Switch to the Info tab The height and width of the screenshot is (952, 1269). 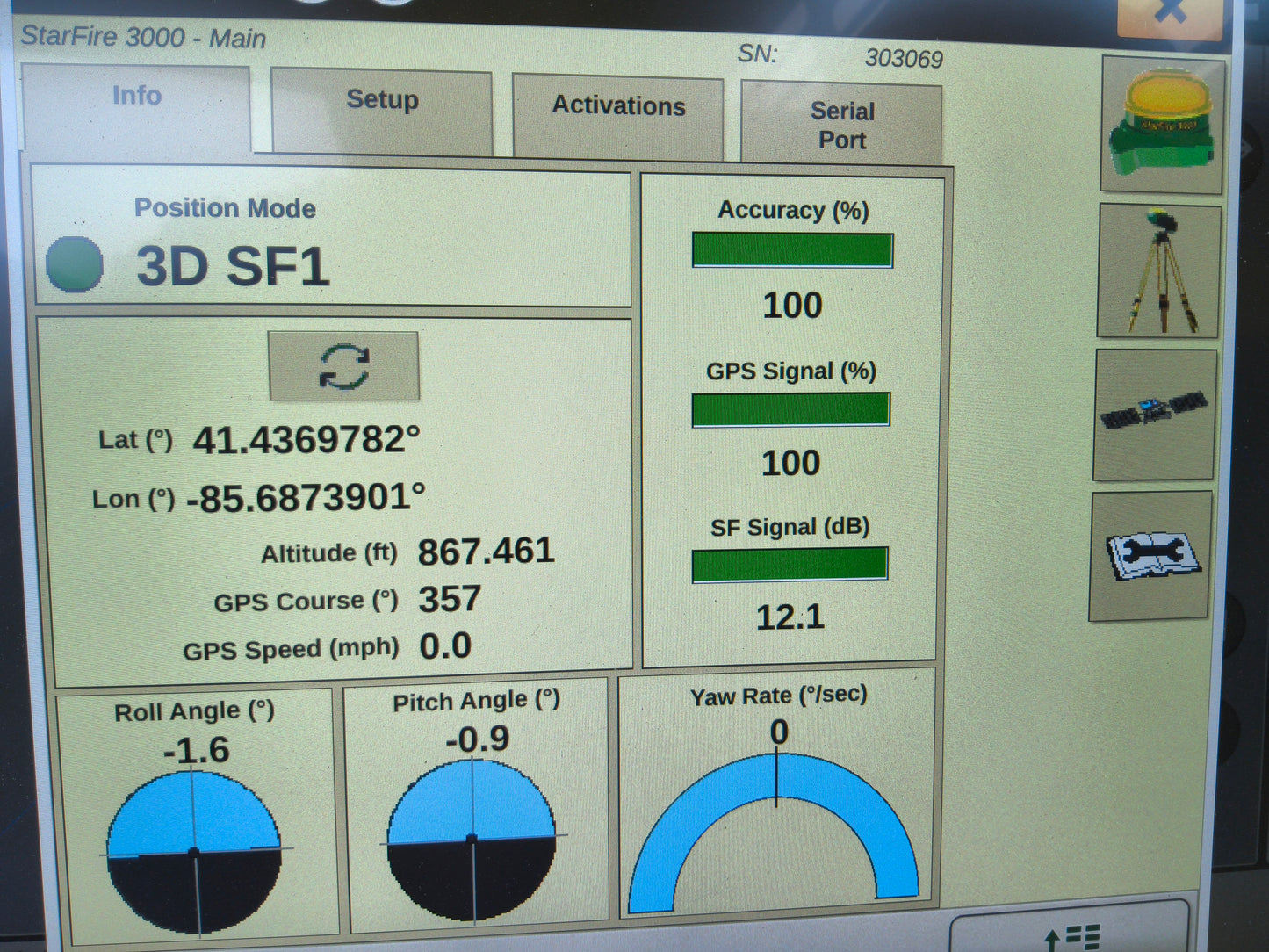click(137, 106)
